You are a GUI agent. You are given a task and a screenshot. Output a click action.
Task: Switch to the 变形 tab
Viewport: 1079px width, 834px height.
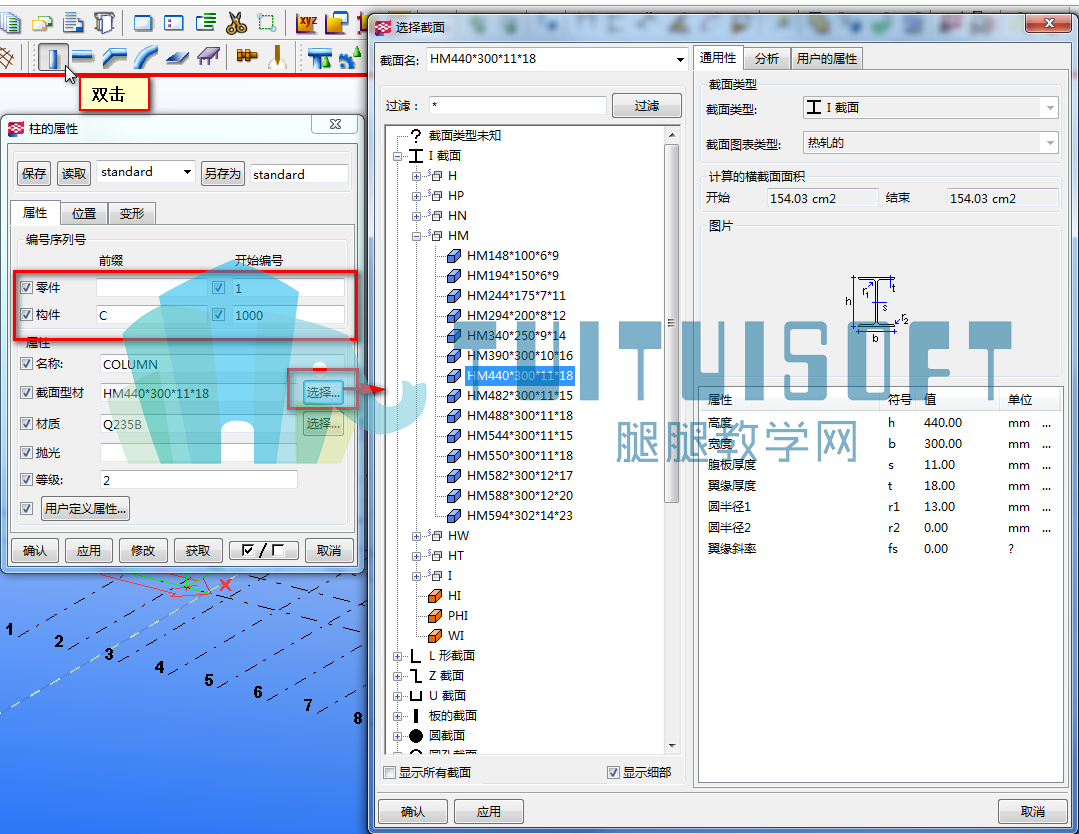click(131, 213)
